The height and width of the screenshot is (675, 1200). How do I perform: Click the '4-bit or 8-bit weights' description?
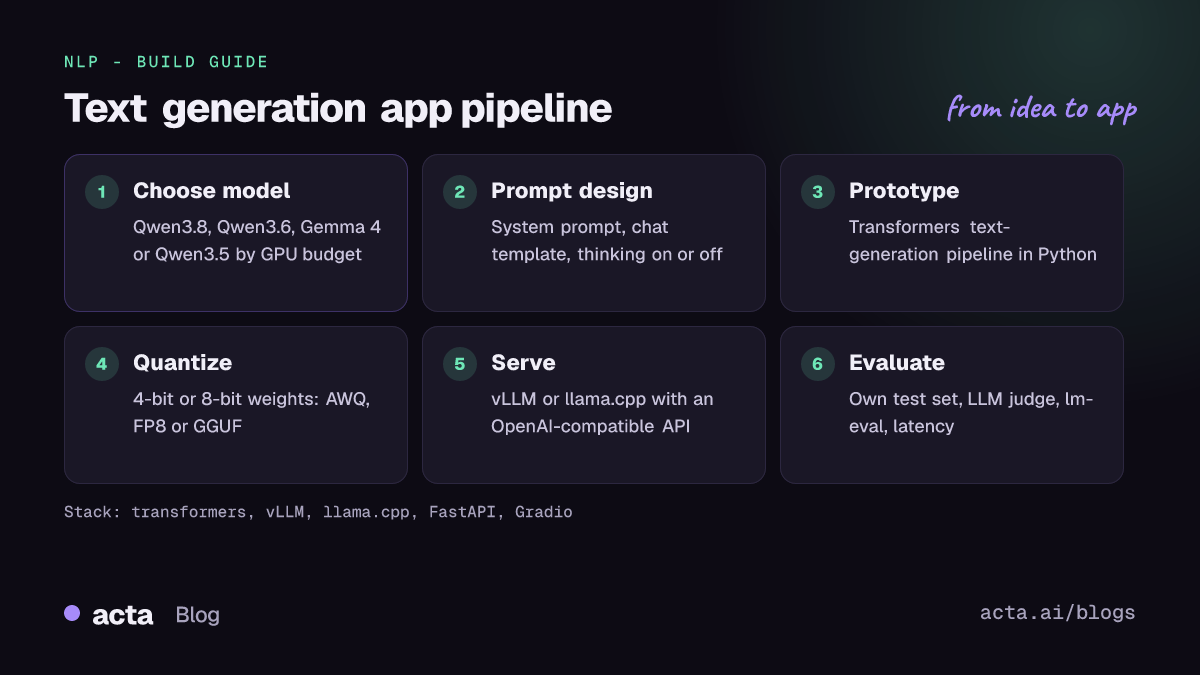pos(252,413)
